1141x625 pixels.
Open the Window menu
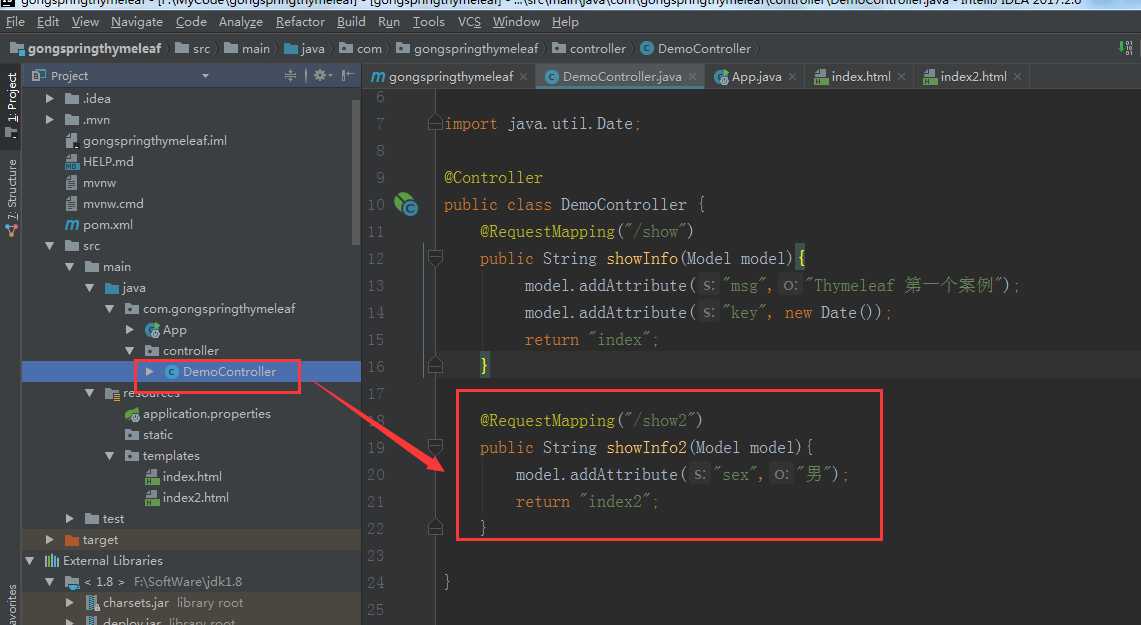point(516,22)
